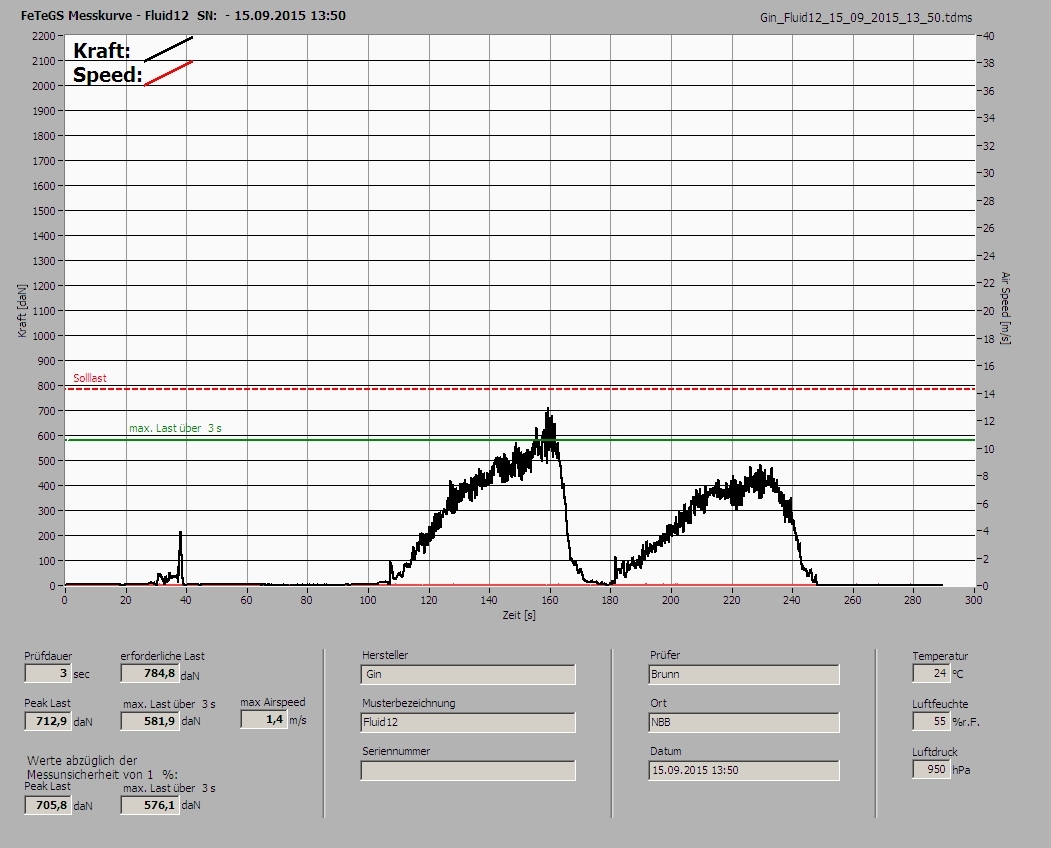Viewport: 1051px width, 848px height.
Task: Select the Luftdruck field showing 950
Action: tap(931, 770)
